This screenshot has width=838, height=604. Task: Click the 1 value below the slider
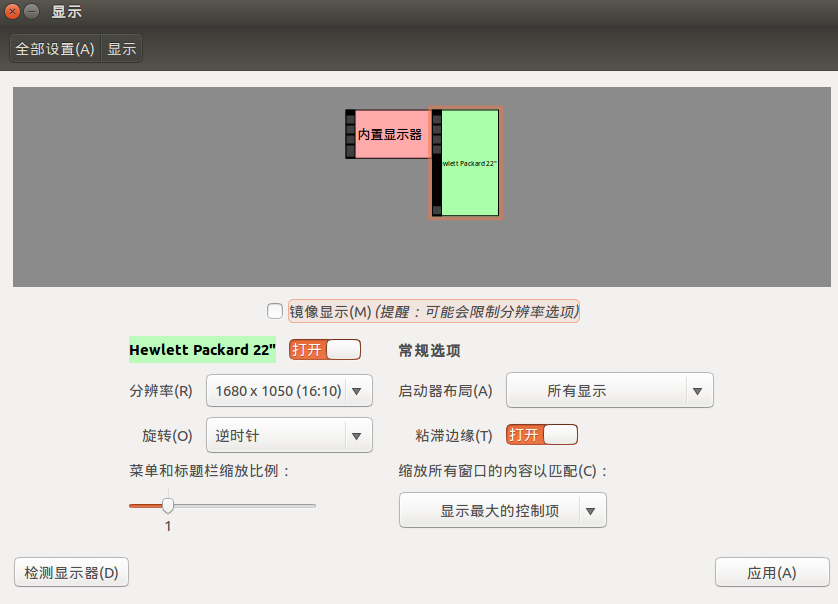click(x=167, y=525)
